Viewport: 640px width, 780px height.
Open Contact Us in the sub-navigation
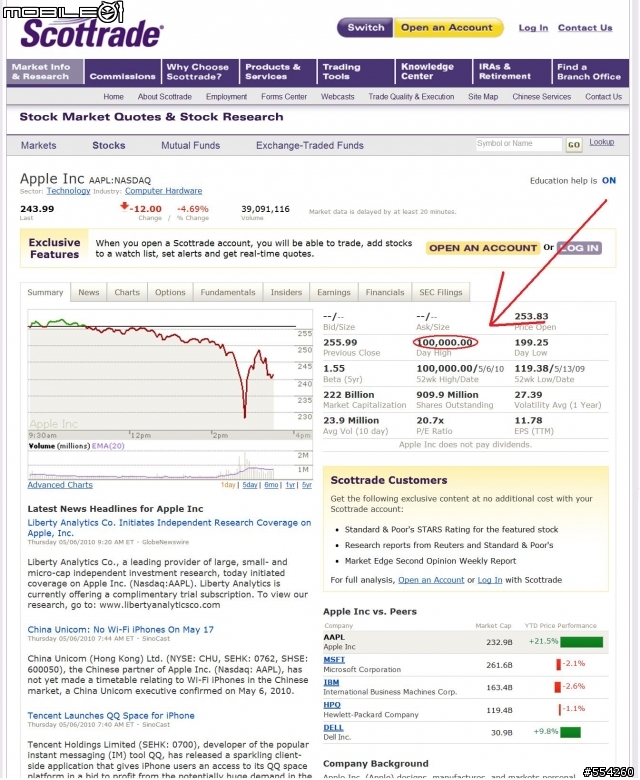click(x=603, y=97)
